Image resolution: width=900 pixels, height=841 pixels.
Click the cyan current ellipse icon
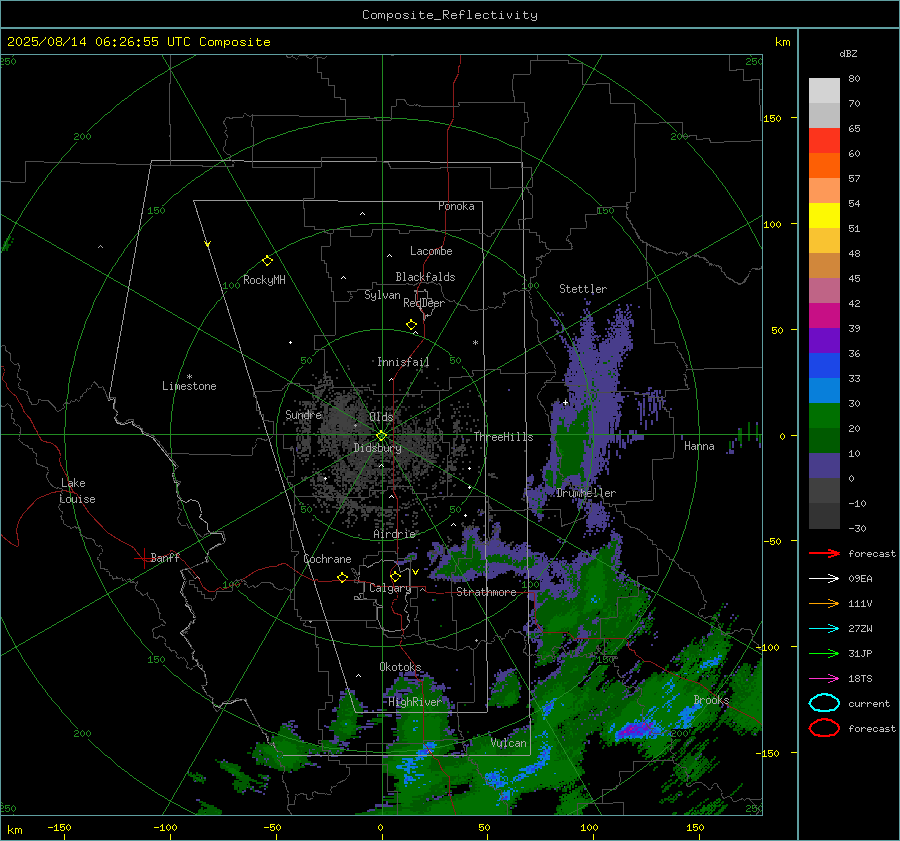click(824, 703)
